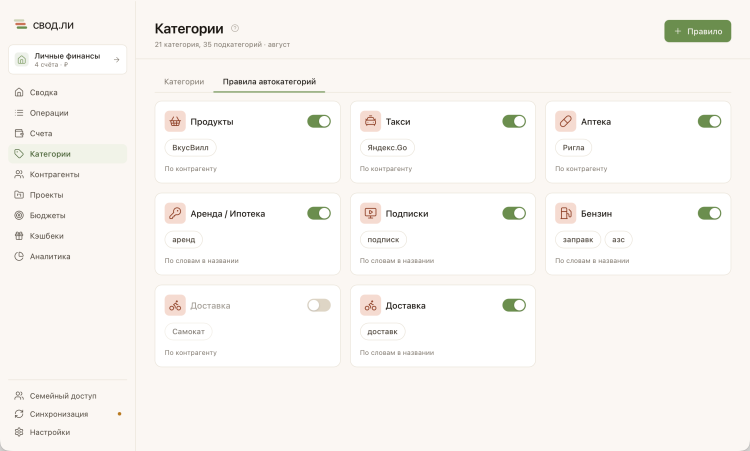The width and height of the screenshot is (750, 451).
Task: Click the help icon next to Категории title
Action: 235,28
